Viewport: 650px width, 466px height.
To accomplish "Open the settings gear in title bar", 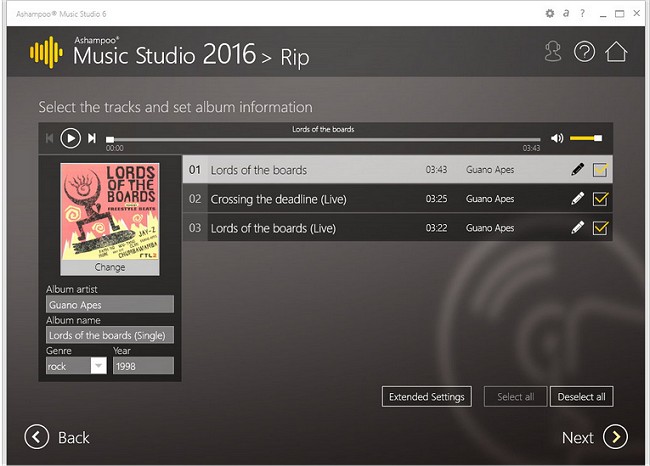I will [550, 14].
